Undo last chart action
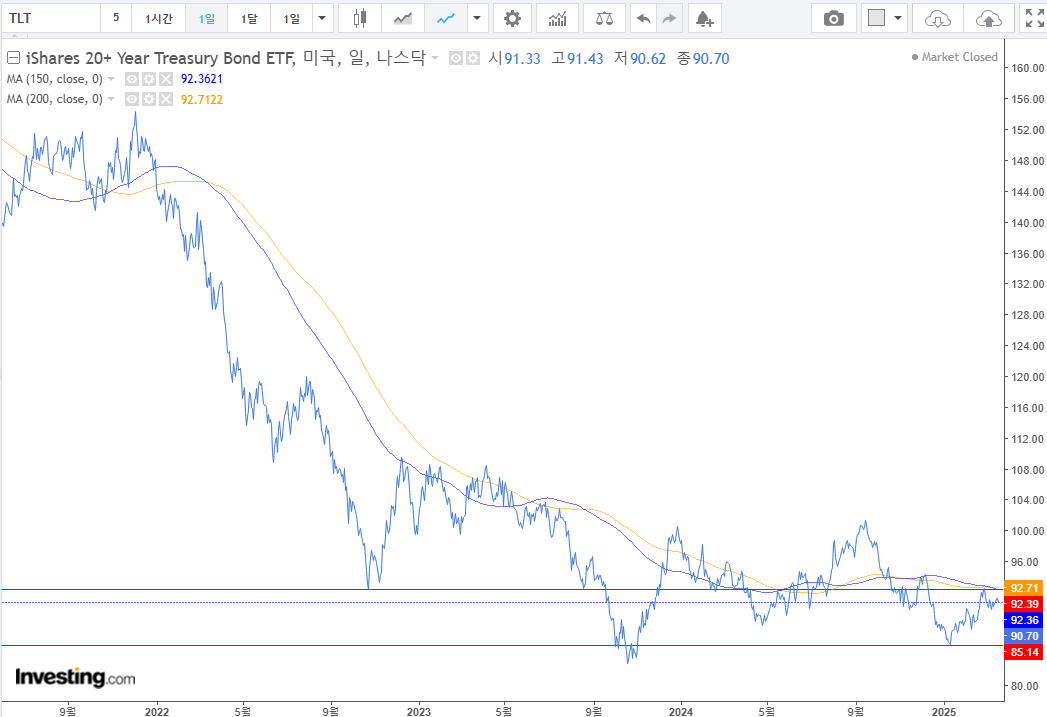The height and width of the screenshot is (717, 1047). point(643,18)
